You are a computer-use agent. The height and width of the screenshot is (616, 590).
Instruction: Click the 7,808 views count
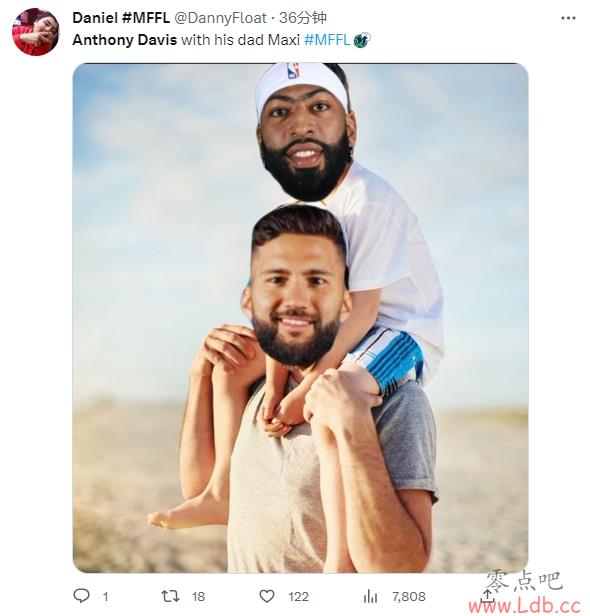[409, 597]
